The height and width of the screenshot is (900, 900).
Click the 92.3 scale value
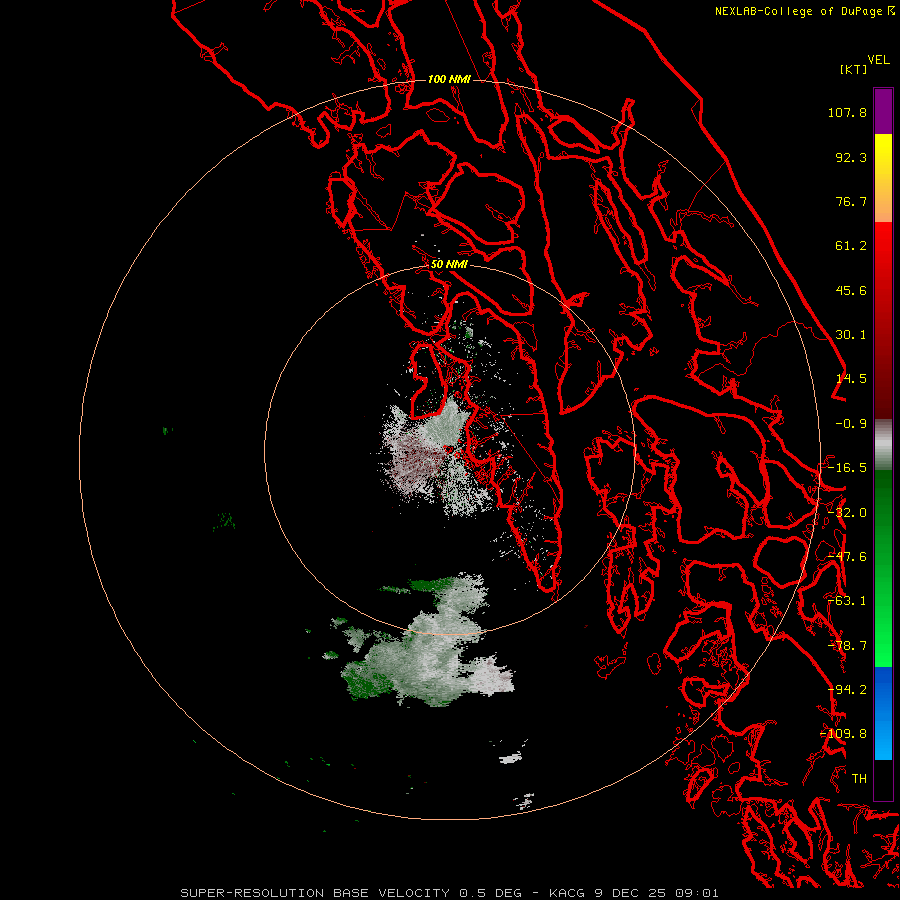(851, 157)
